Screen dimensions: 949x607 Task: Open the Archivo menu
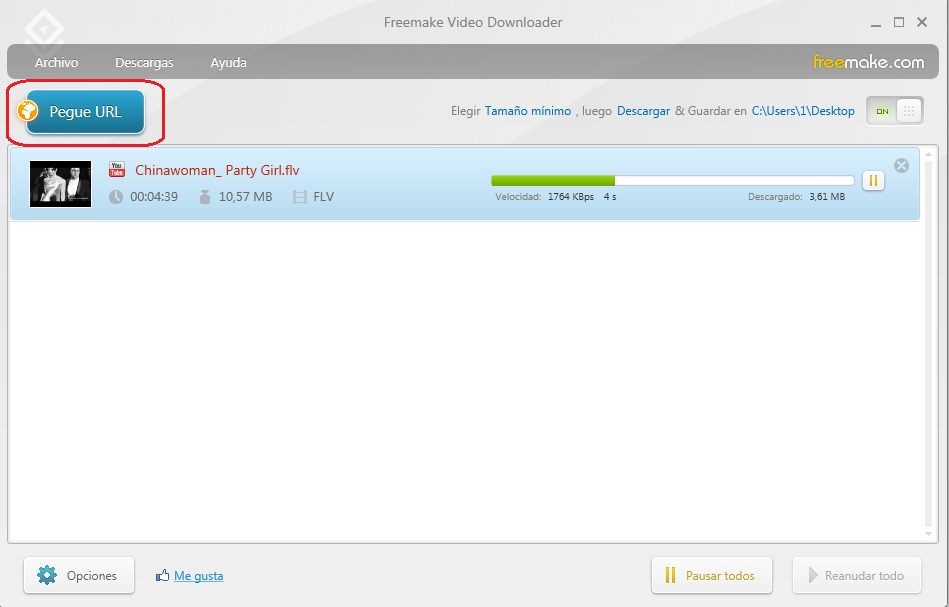[x=56, y=62]
